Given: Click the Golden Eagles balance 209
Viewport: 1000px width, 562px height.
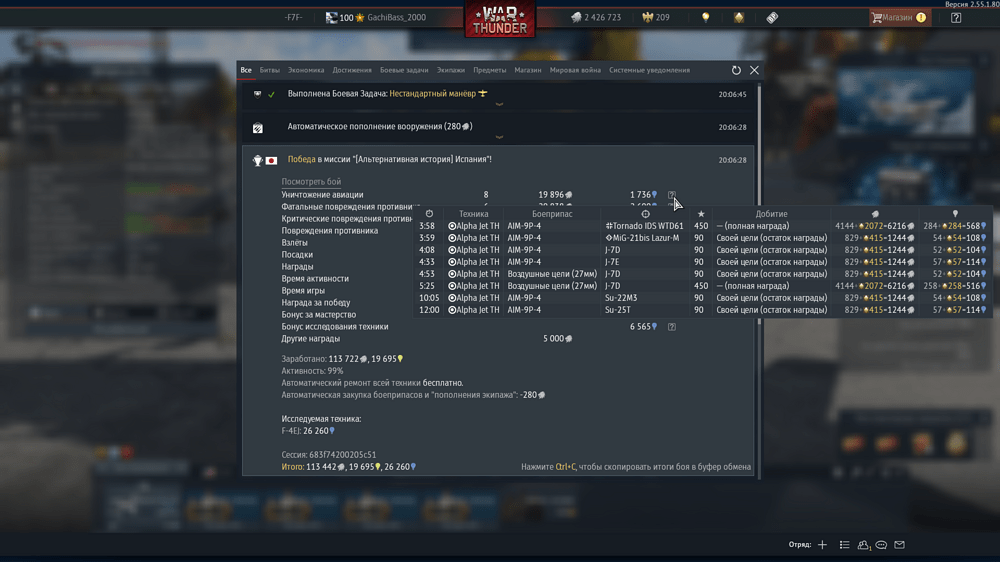Looking at the screenshot, I should 656,17.
